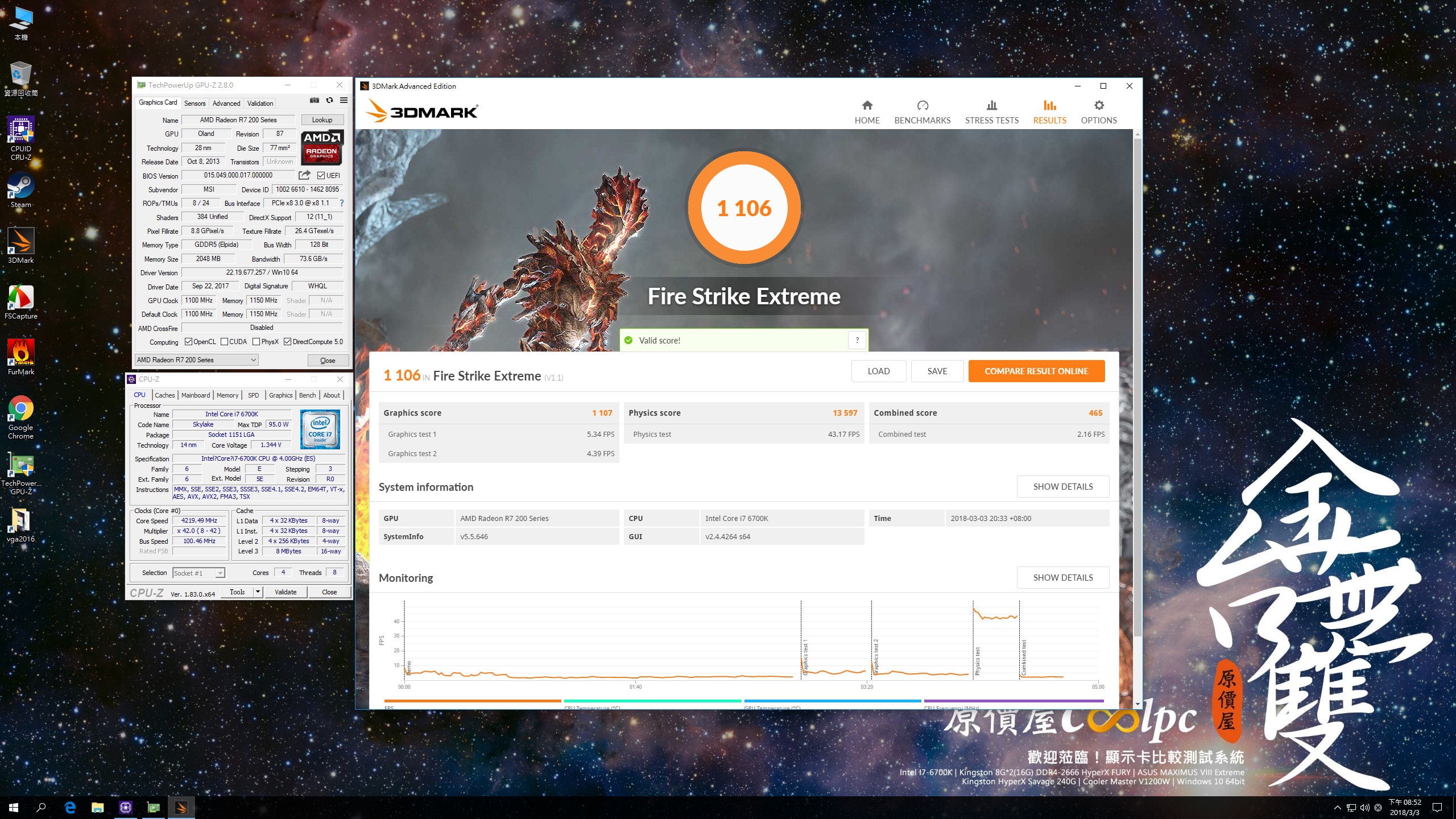The height and width of the screenshot is (819, 1456).
Task: Toggle the UEFI checkbox in GPU-Z
Action: 321,176
